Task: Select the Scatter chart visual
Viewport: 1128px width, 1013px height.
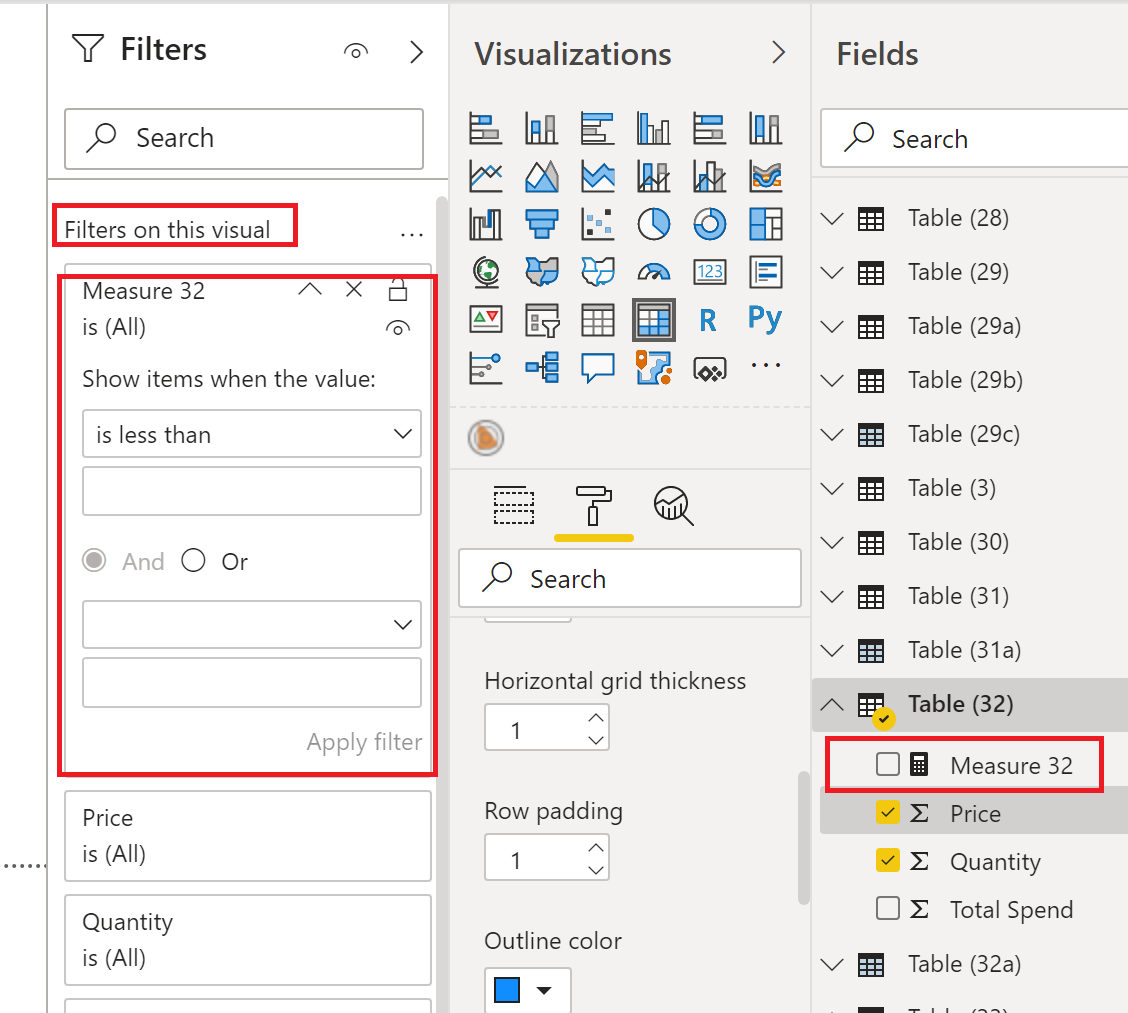Action: pyautogui.click(x=597, y=224)
